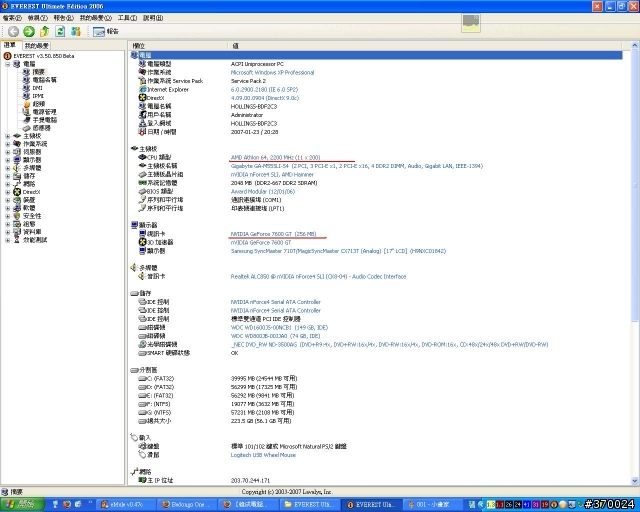The height and width of the screenshot is (512, 640).
Task: Open the Samsung SyncMaster 710T monitor link
Action: point(338,251)
